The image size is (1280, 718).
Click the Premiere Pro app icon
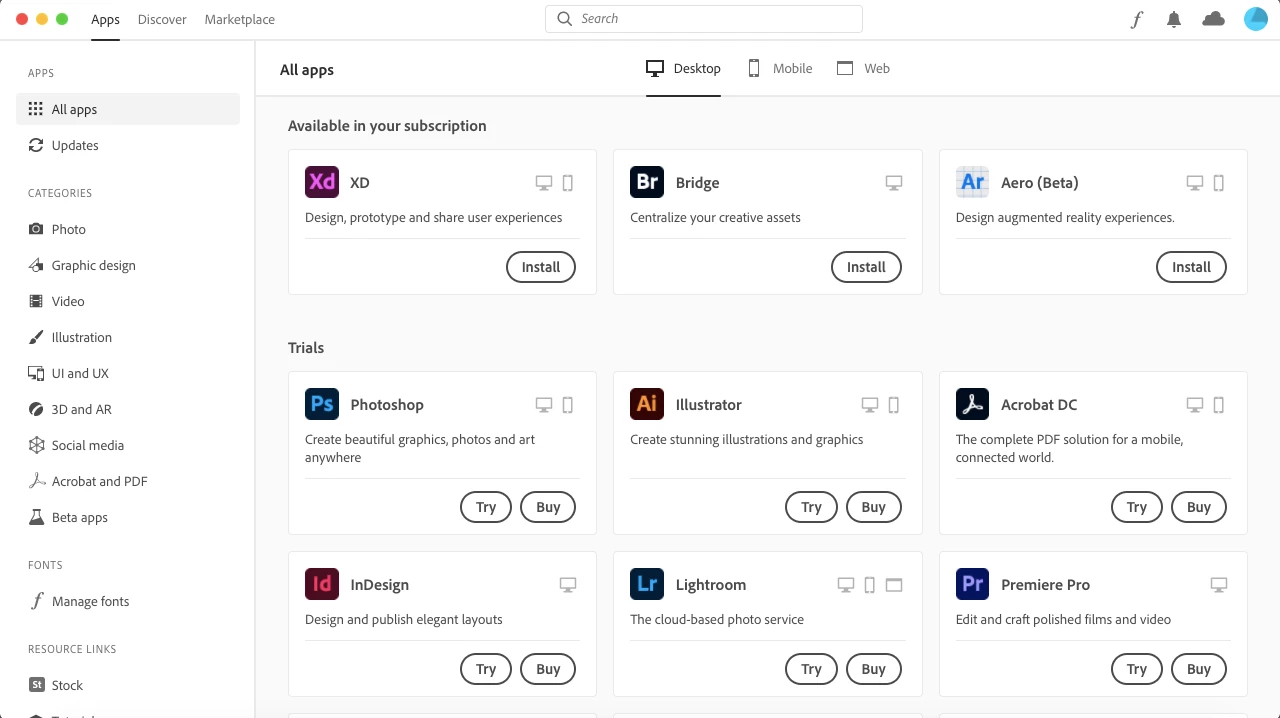click(x=973, y=584)
